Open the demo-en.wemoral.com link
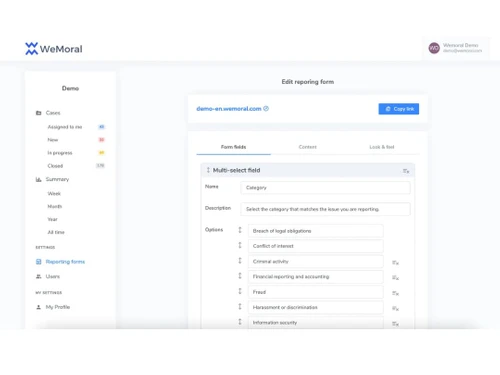Image resolution: width=500 pixels, height=375 pixels. click(x=229, y=109)
